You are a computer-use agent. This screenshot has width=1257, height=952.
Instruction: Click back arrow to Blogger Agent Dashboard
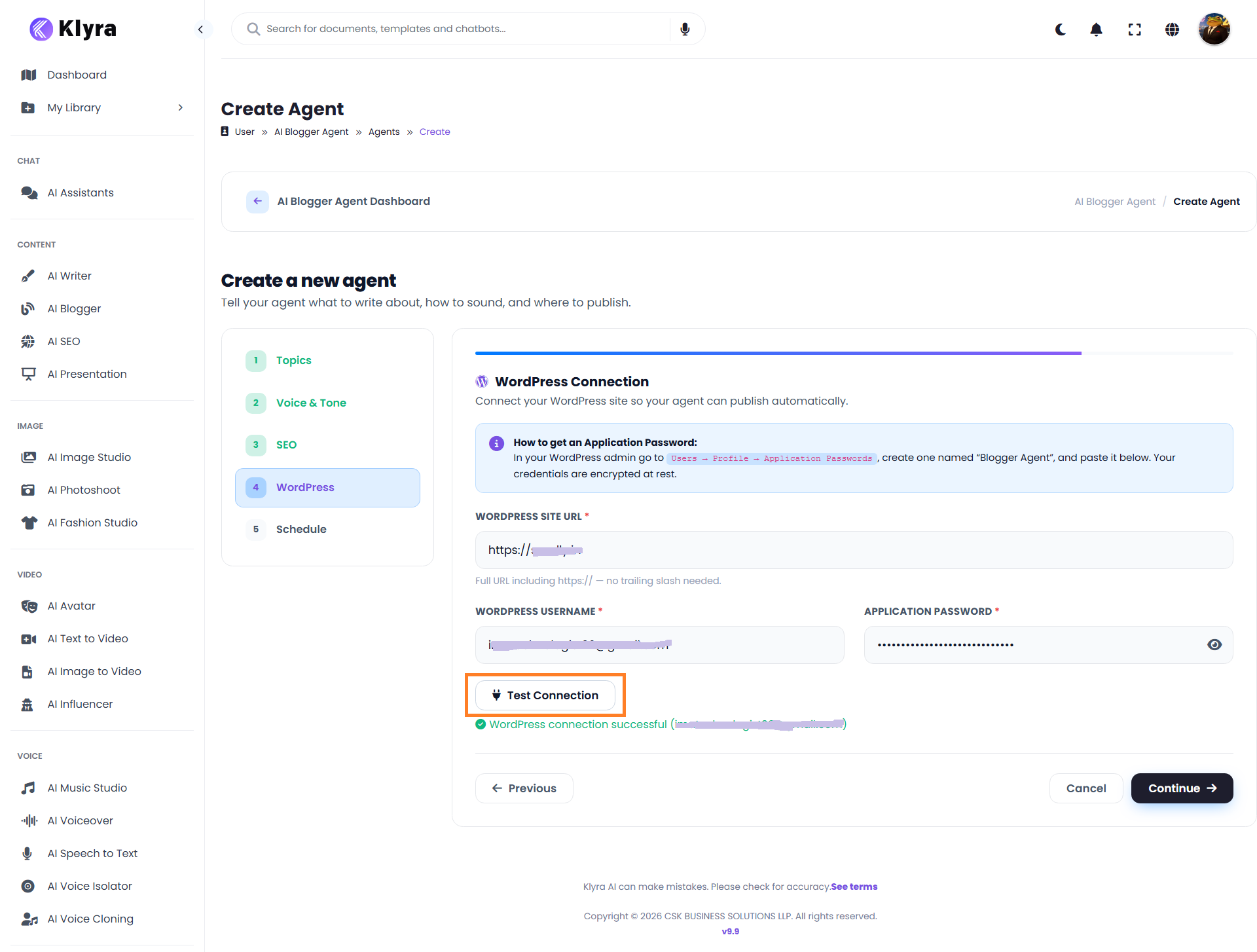(x=257, y=201)
